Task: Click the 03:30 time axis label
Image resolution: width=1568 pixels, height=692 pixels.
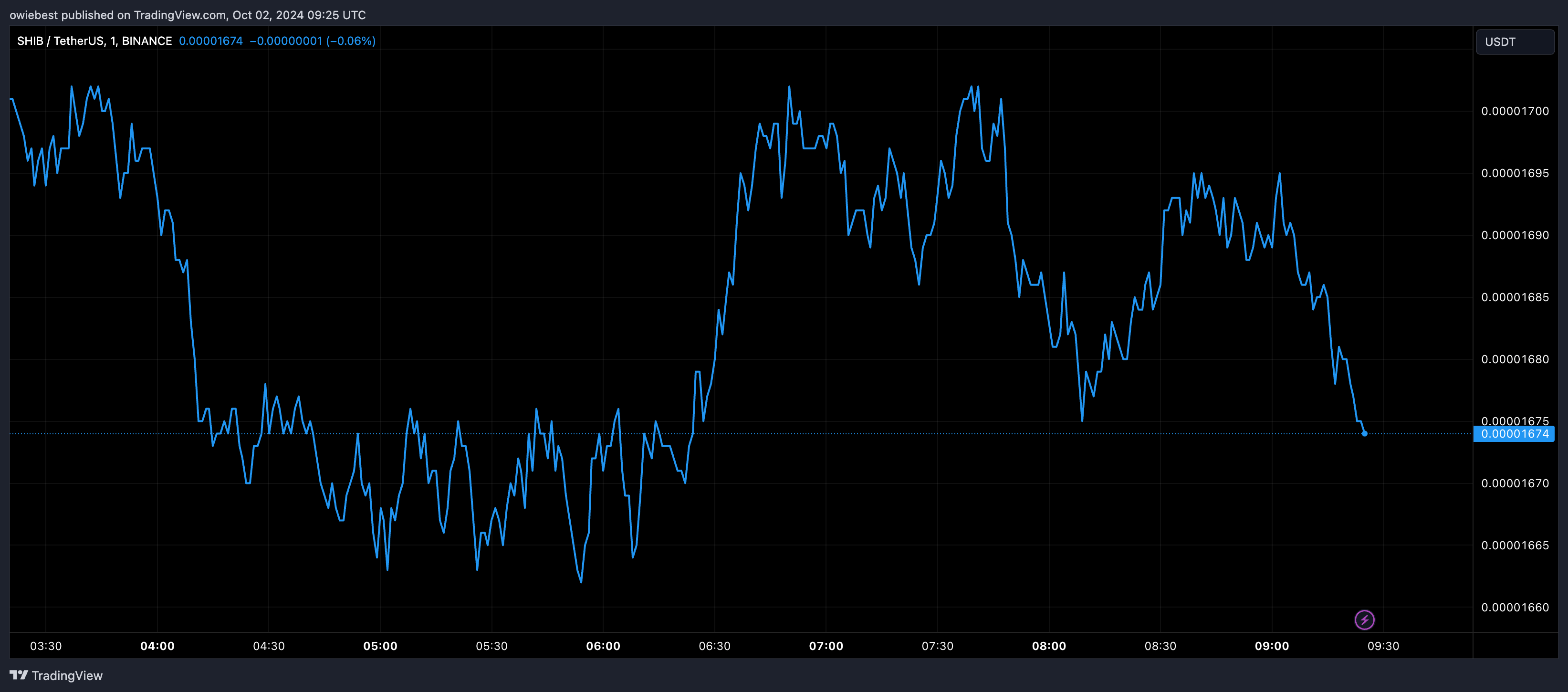Action: 46,646
